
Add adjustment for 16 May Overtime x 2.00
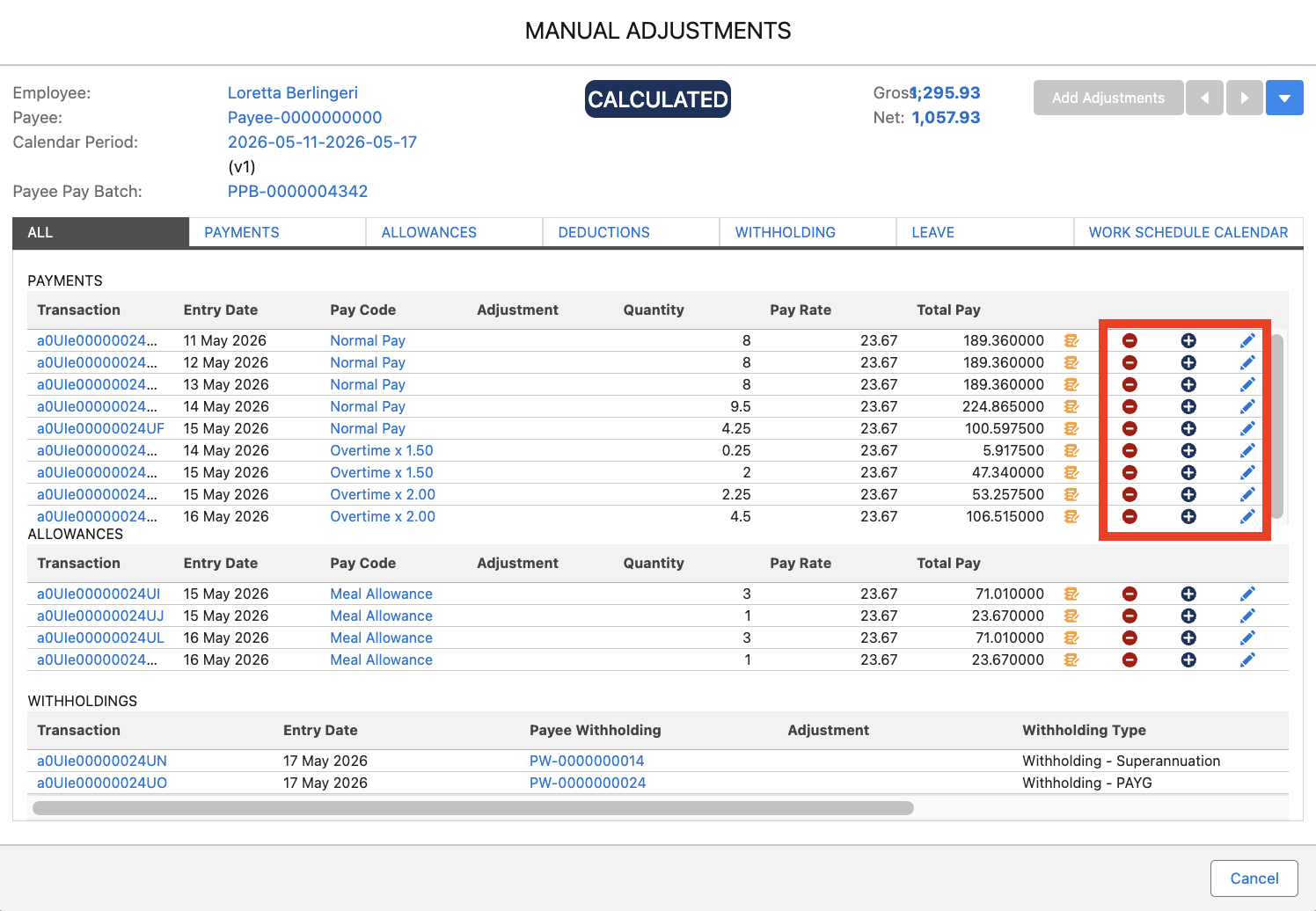(1188, 516)
